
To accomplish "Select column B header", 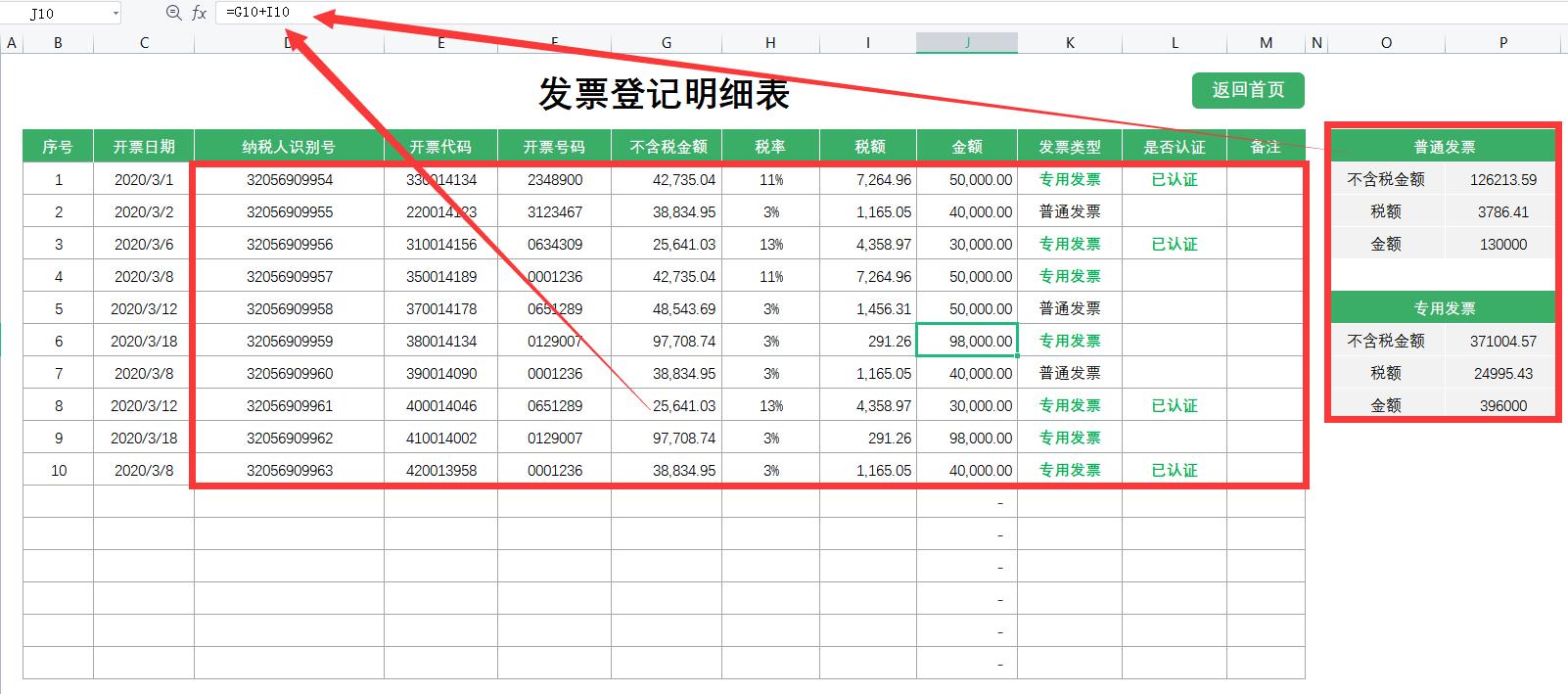I will [x=58, y=42].
